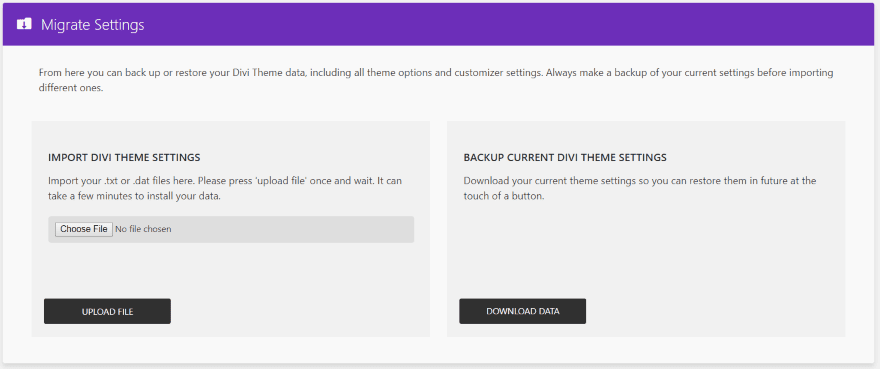The height and width of the screenshot is (369, 880).
Task: Click the 'Import your .txt or .dat files' description
Action: (x=225, y=189)
